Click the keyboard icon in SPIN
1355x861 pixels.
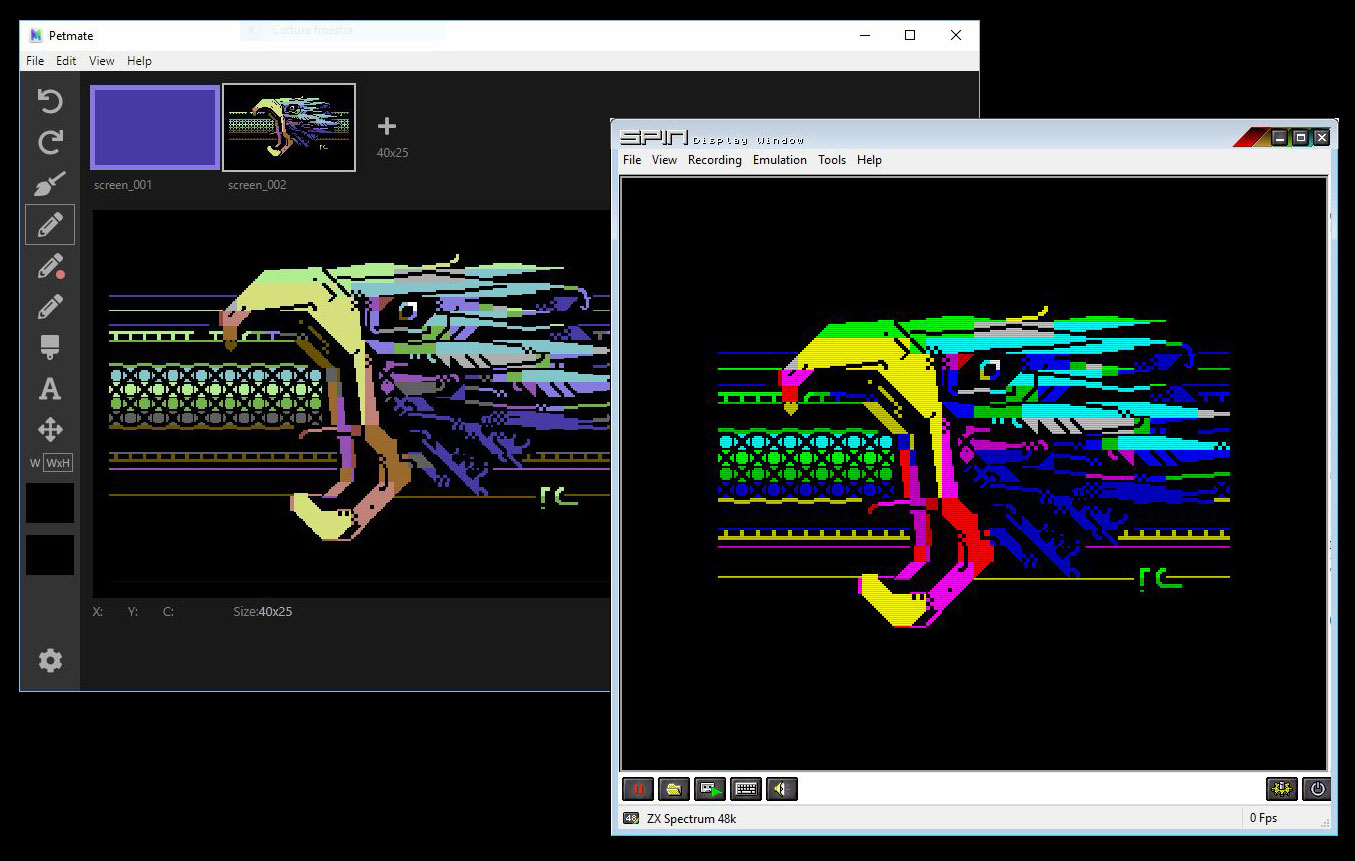coord(746,789)
